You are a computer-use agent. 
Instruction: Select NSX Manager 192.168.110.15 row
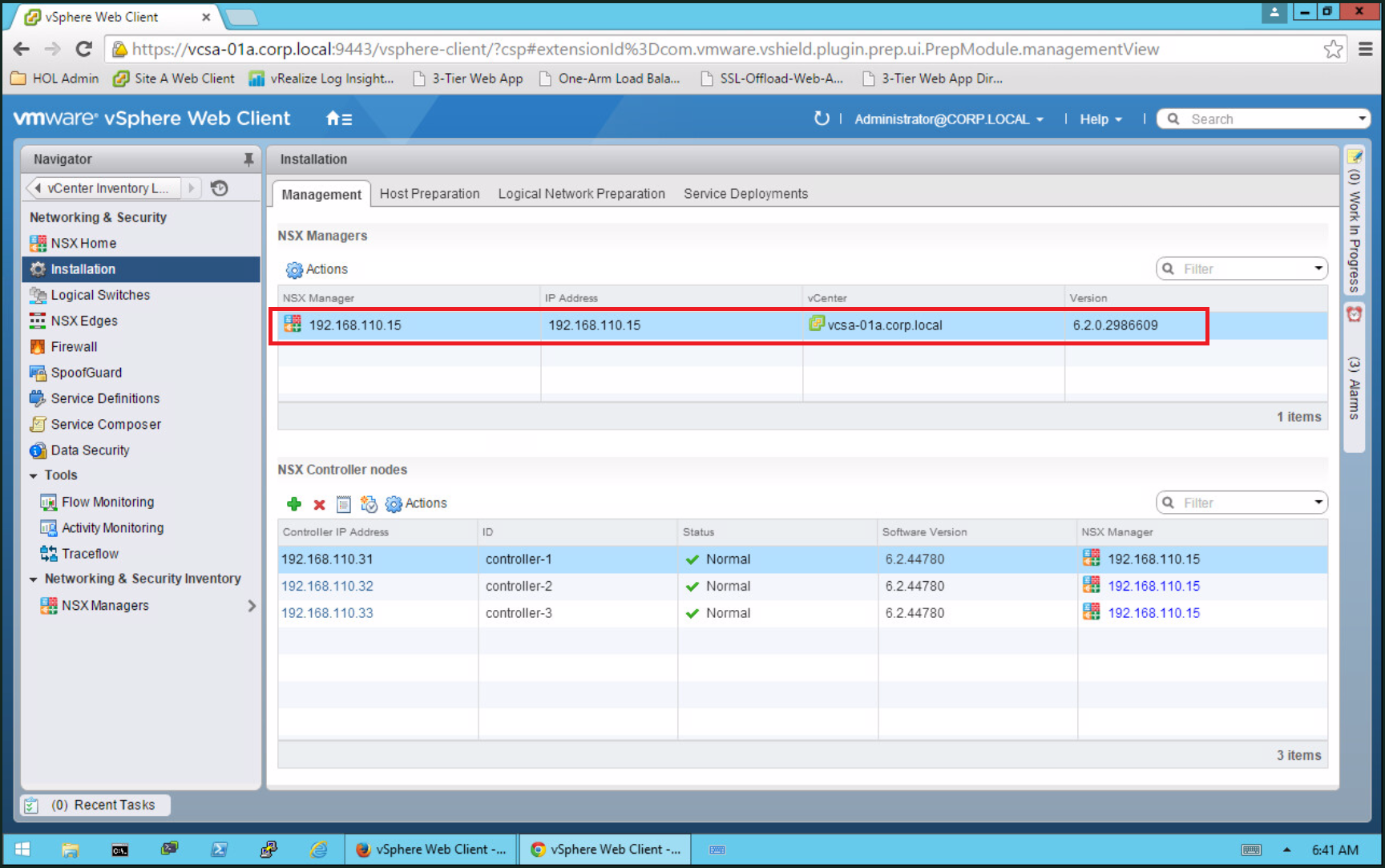pos(802,325)
